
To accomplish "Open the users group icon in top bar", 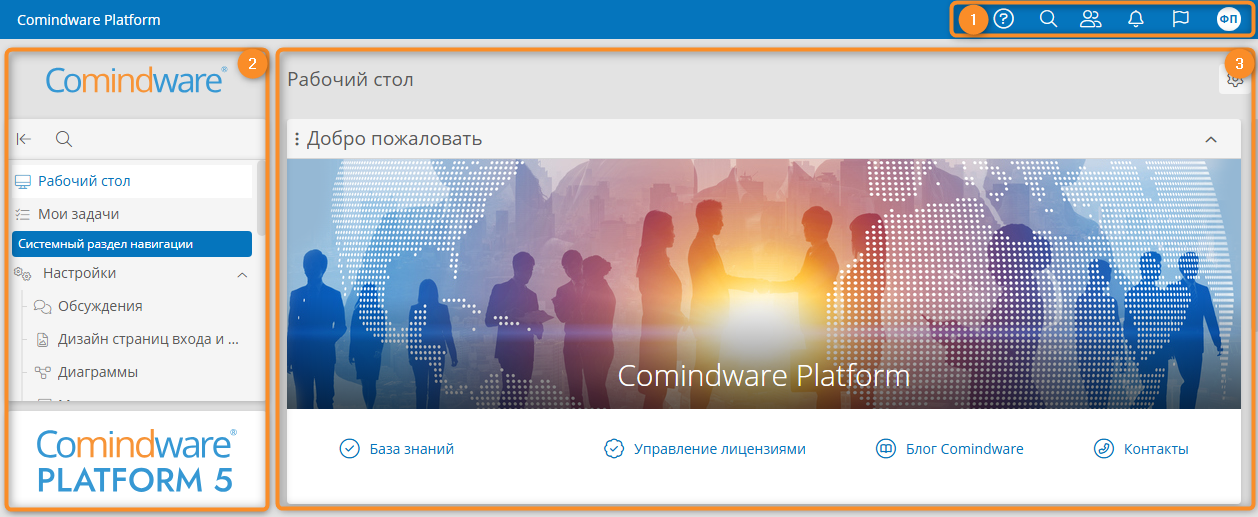I will pos(1091,19).
